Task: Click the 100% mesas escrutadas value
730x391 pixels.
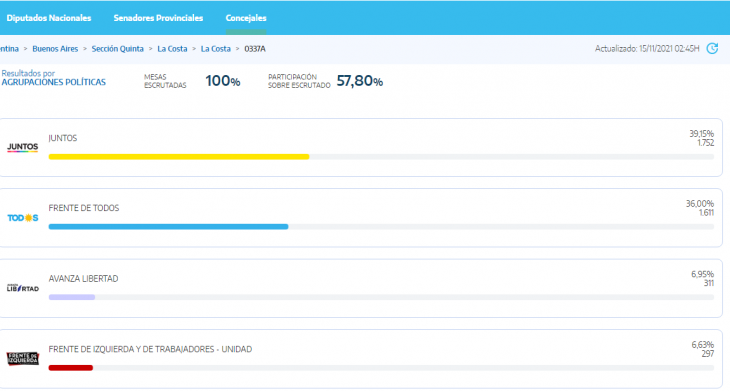Action: click(x=223, y=81)
